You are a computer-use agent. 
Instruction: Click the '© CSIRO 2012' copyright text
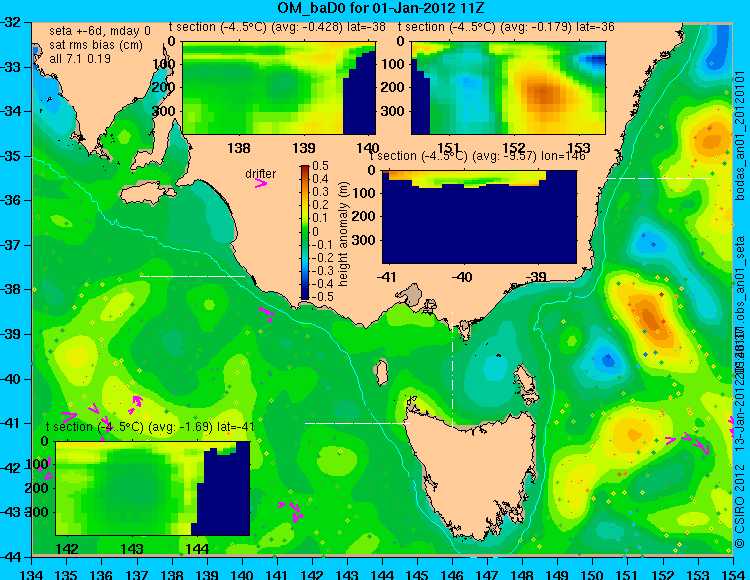point(740,506)
